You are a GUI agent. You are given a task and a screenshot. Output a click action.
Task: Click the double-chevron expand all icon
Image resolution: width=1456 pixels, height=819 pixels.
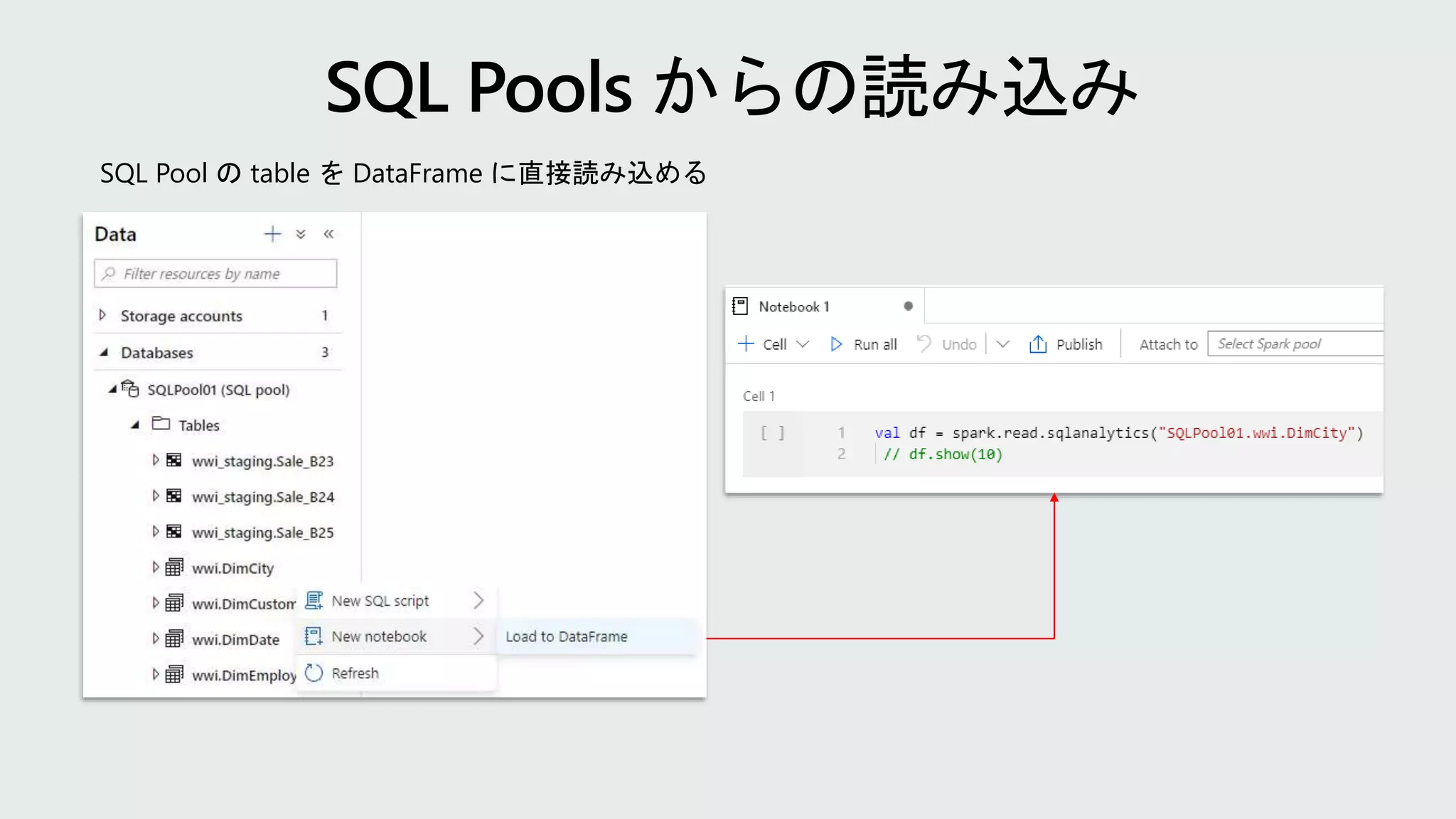(301, 234)
